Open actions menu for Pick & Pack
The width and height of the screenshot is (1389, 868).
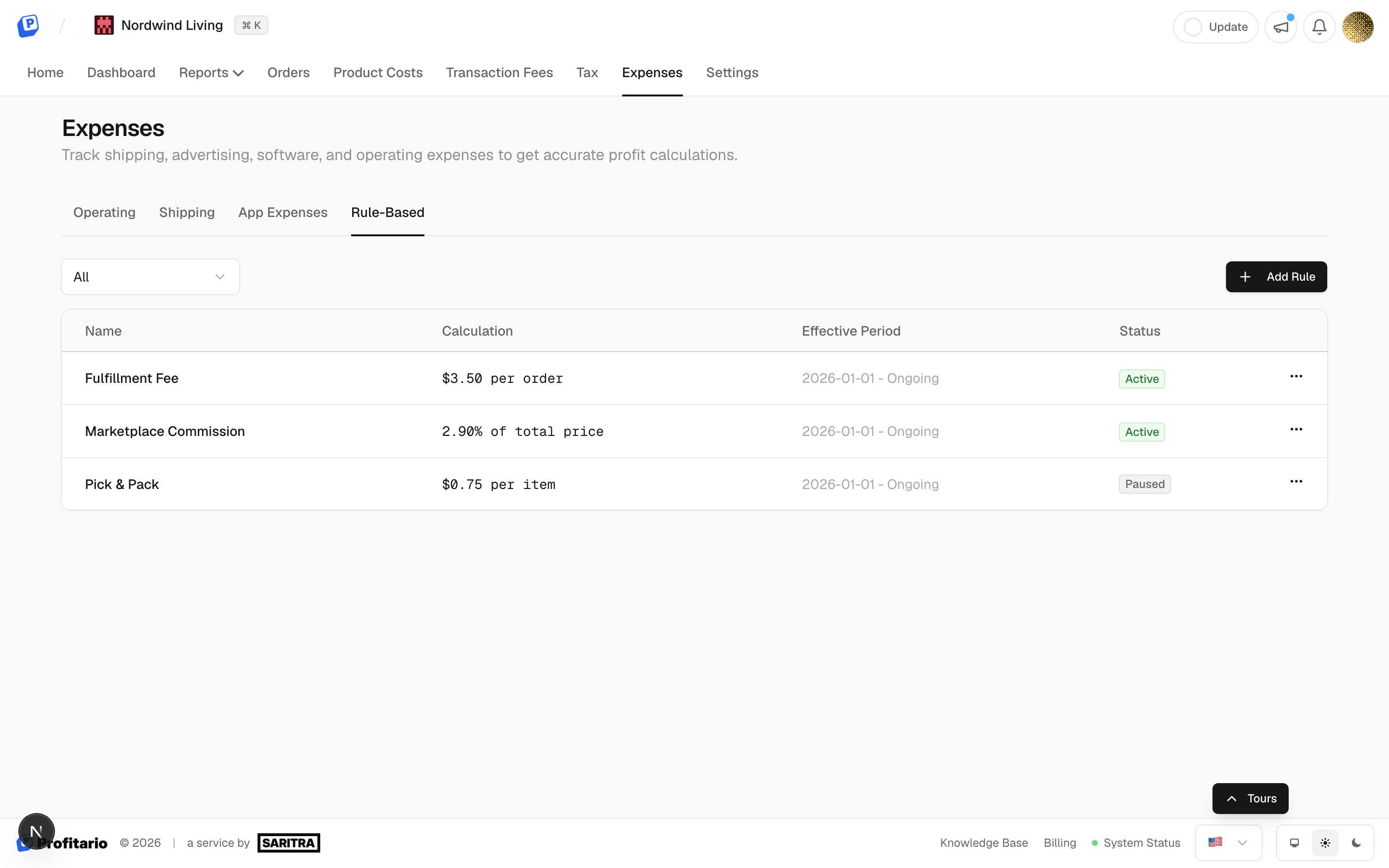[x=1296, y=482]
